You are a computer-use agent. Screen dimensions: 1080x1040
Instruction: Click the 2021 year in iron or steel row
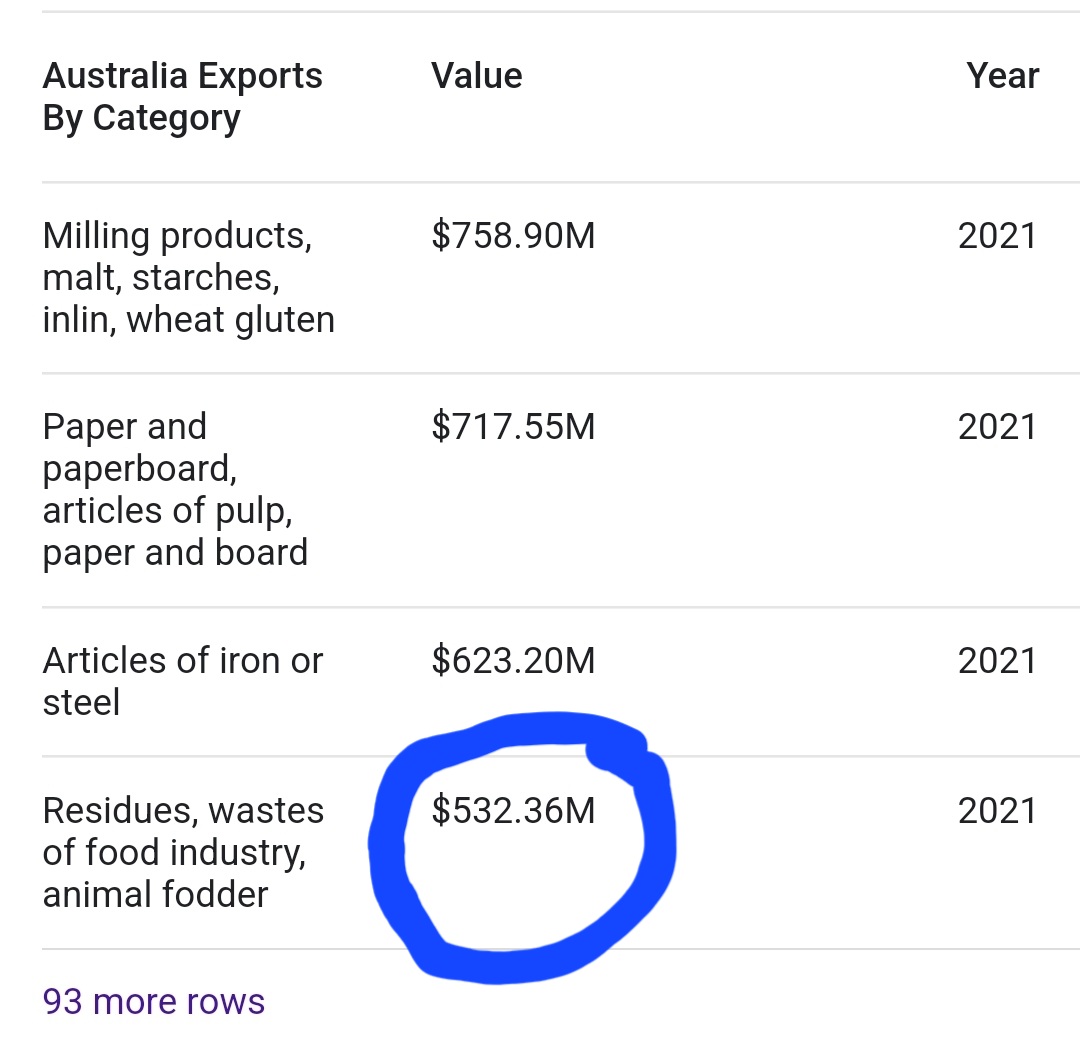tap(997, 661)
